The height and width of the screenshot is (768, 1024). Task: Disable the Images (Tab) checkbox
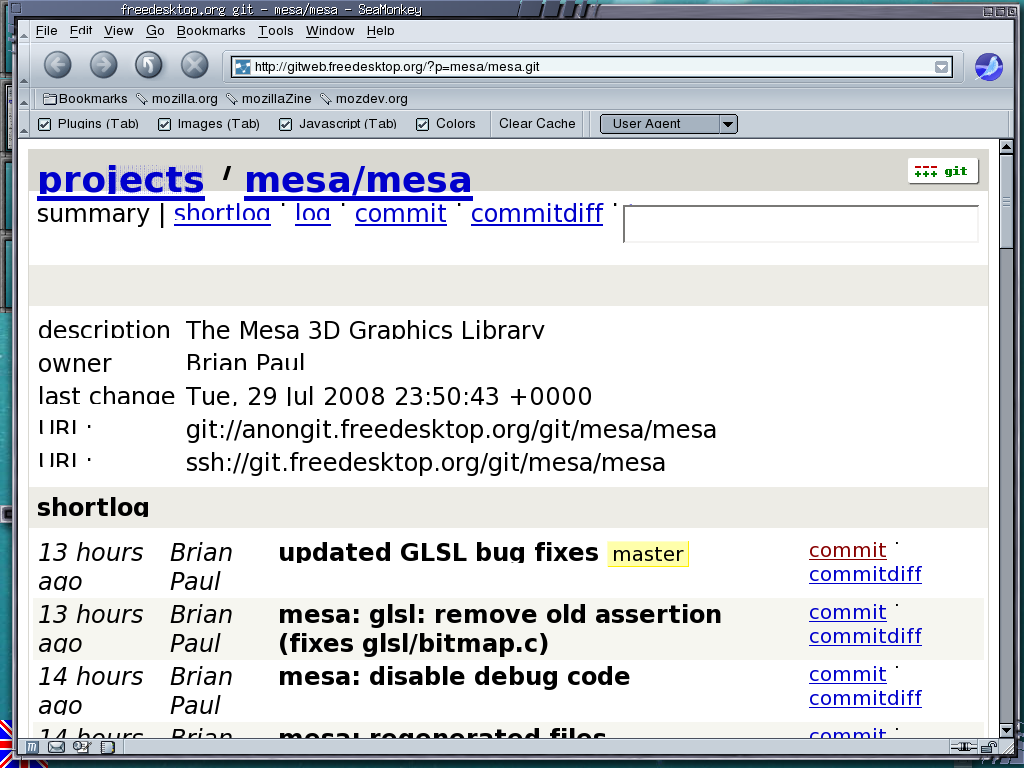[165, 124]
